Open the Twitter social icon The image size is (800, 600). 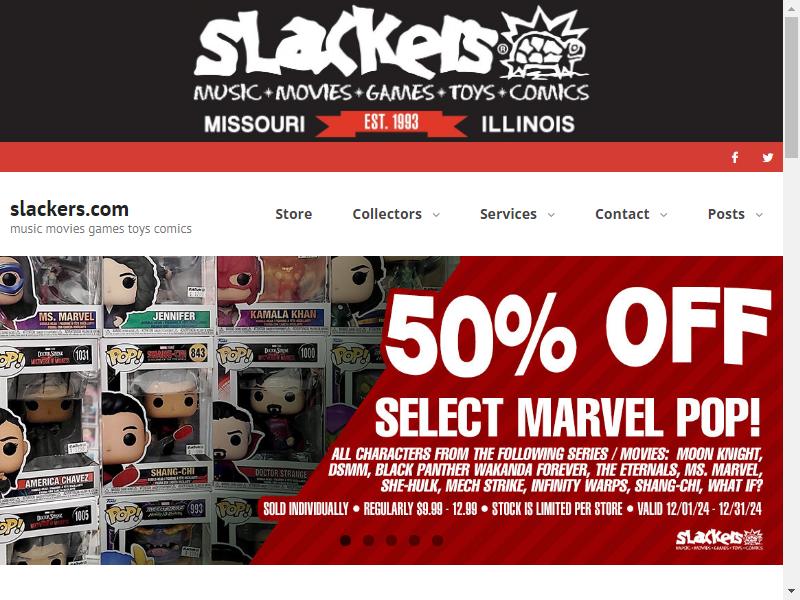pyautogui.click(x=767, y=158)
